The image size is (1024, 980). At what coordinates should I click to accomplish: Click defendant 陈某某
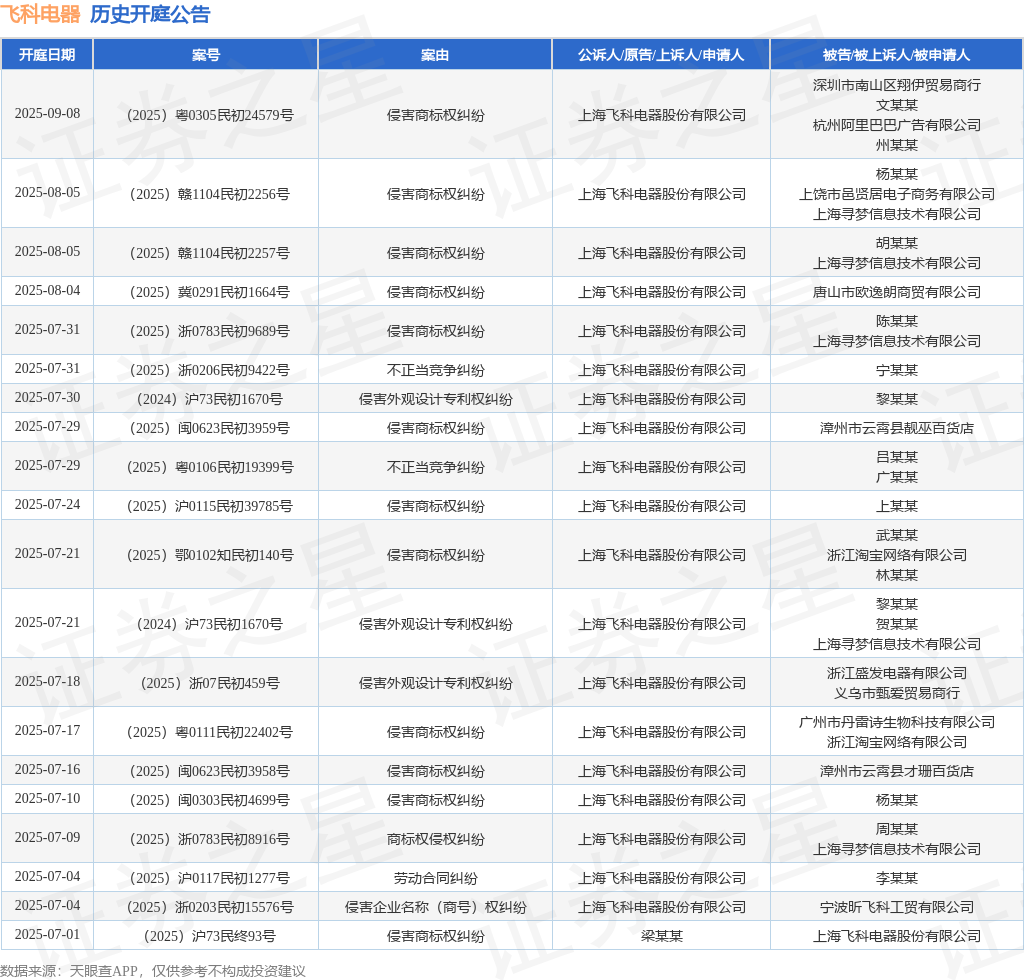click(897, 321)
